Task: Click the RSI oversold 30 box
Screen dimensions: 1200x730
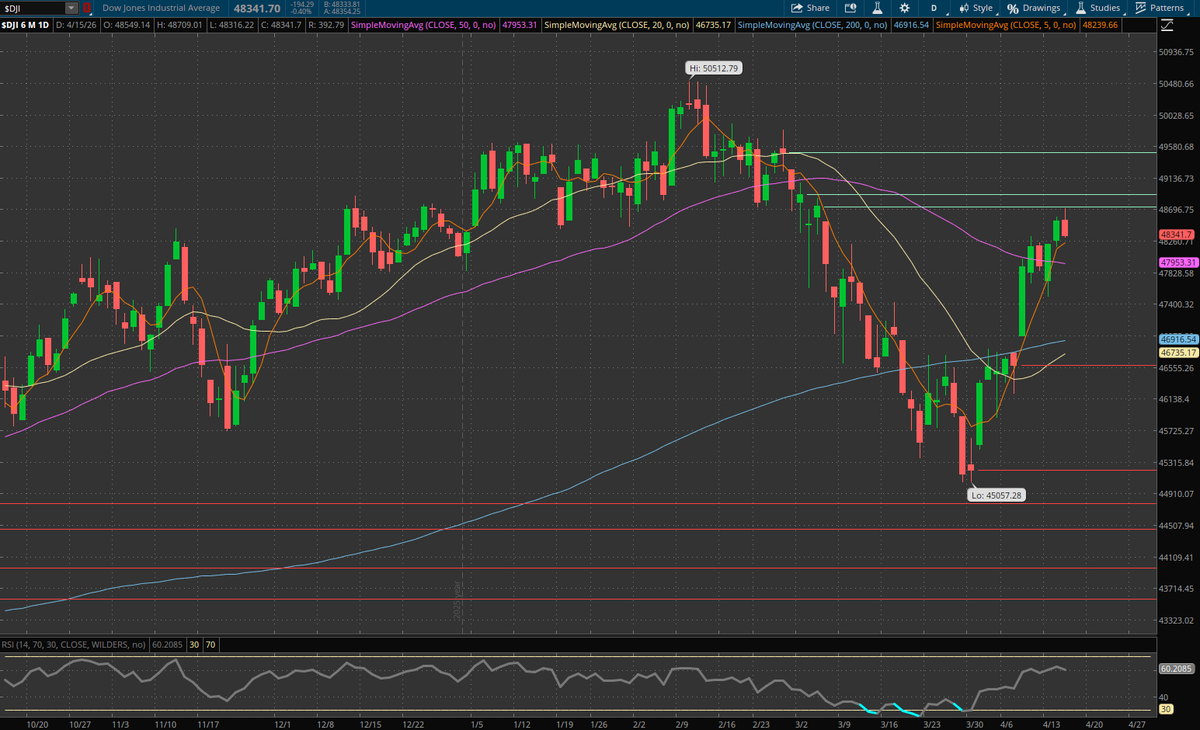Action: click(195, 645)
